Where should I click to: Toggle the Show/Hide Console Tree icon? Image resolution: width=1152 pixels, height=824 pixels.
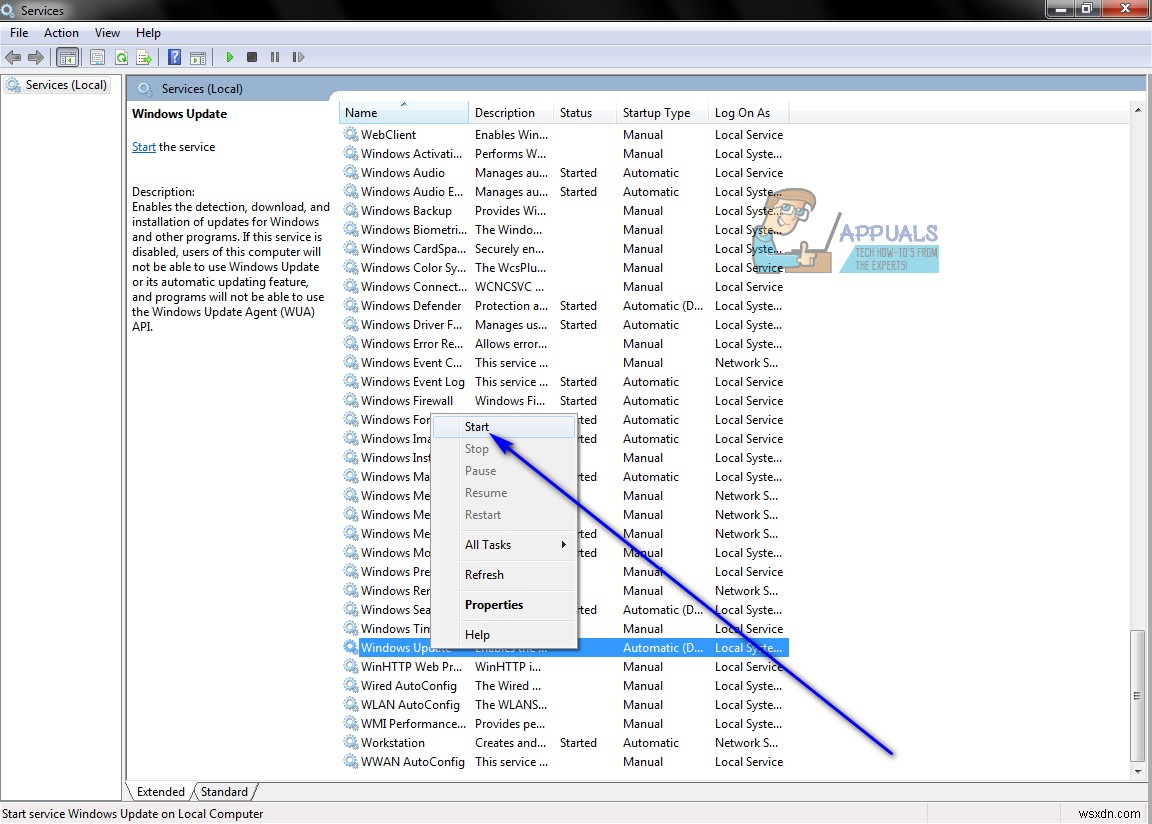point(67,57)
